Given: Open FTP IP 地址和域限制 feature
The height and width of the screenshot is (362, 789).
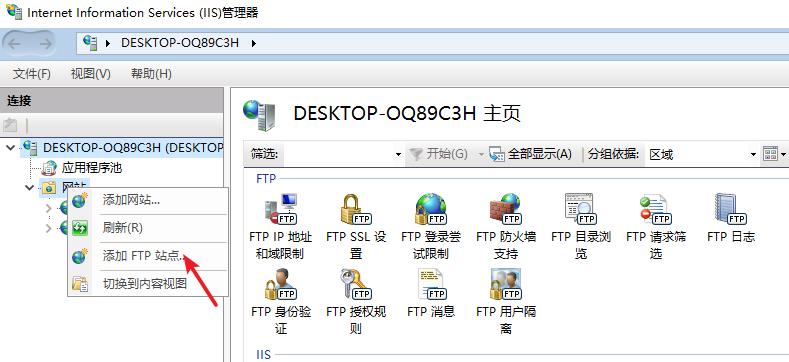Looking at the screenshot, I should pyautogui.click(x=280, y=226).
